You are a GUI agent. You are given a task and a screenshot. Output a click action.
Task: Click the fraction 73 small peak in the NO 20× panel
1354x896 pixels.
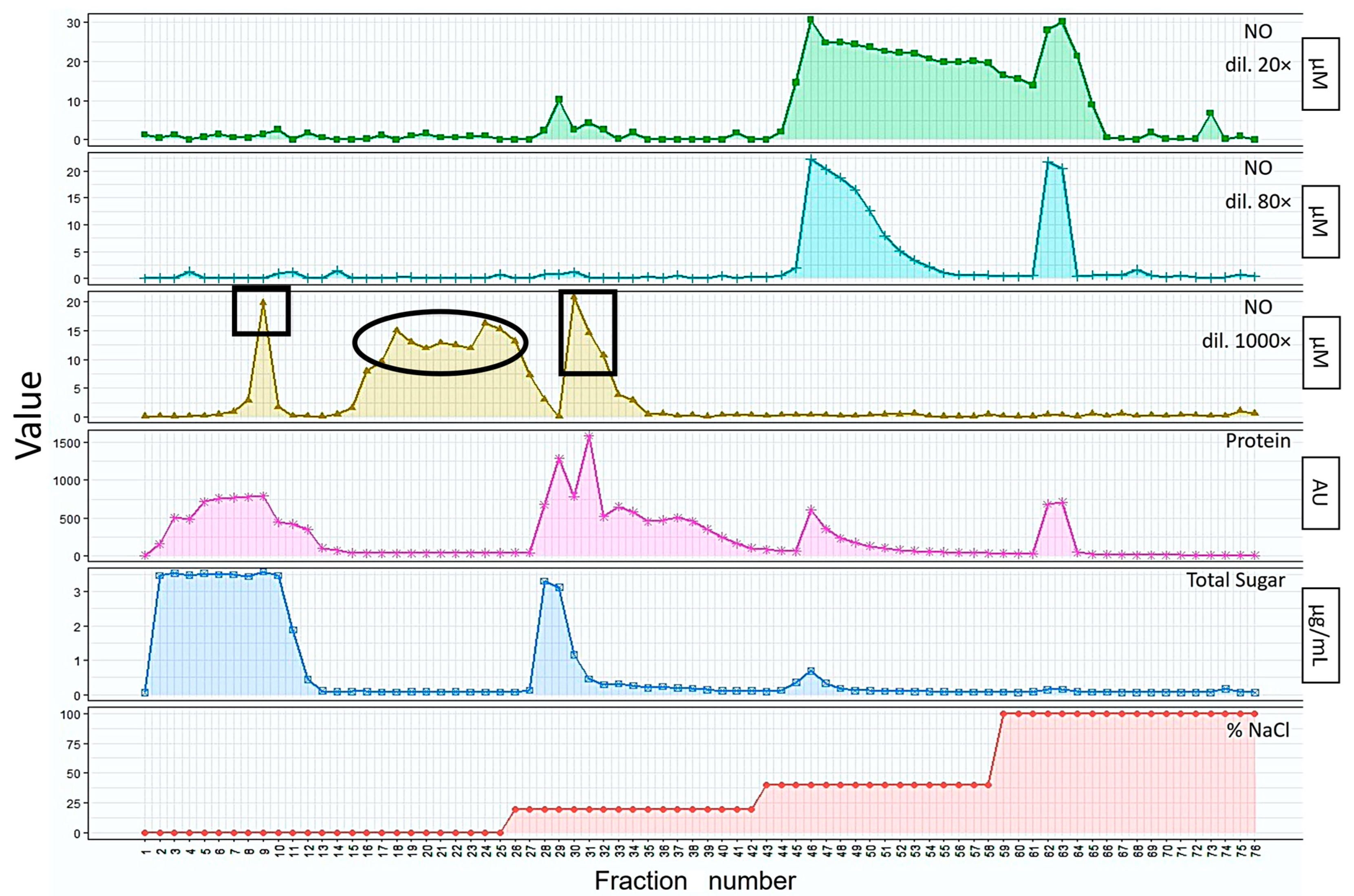point(1209,113)
